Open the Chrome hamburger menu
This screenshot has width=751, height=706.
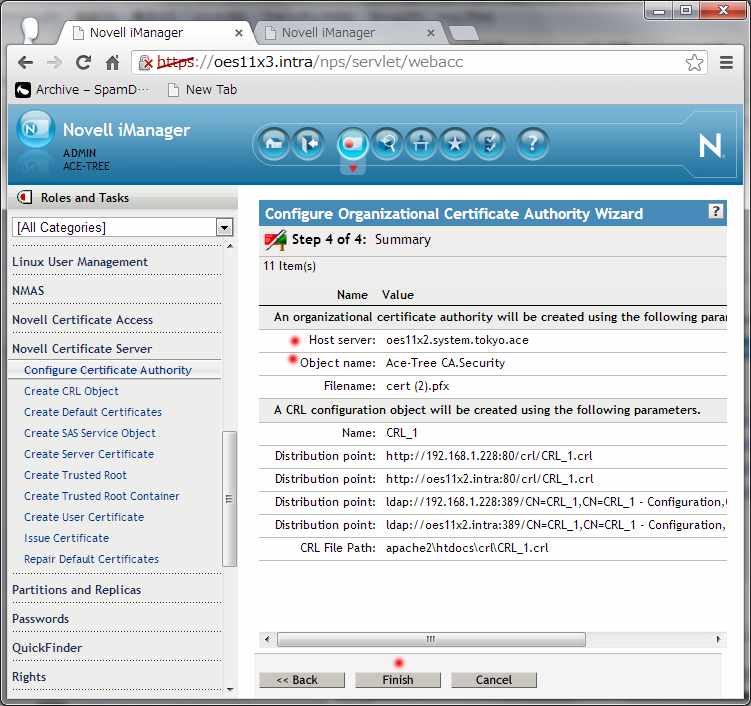point(726,62)
